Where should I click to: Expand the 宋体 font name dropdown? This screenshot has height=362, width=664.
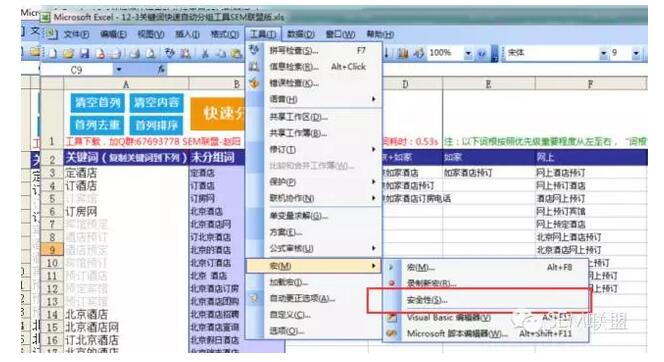pos(603,53)
